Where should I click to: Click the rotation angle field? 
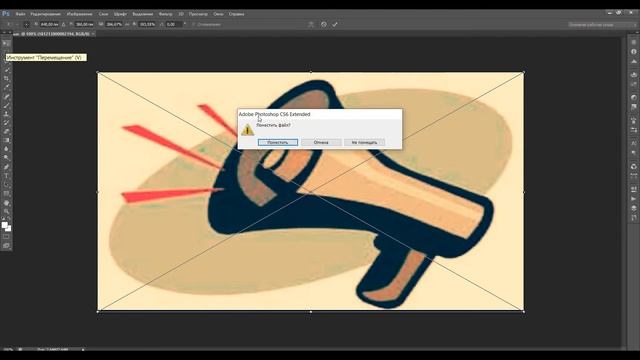pyautogui.click(x=174, y=24)
